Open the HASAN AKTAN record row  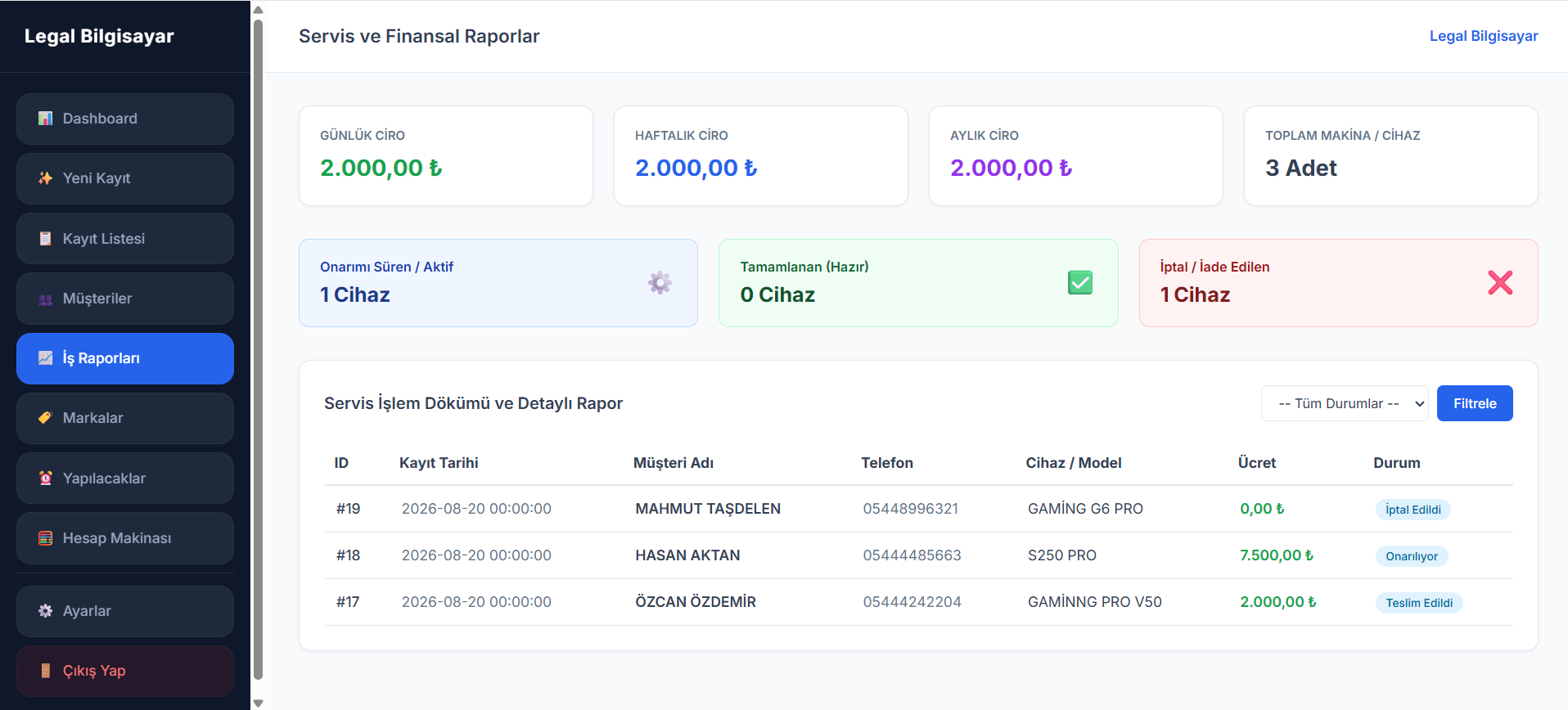918,555
